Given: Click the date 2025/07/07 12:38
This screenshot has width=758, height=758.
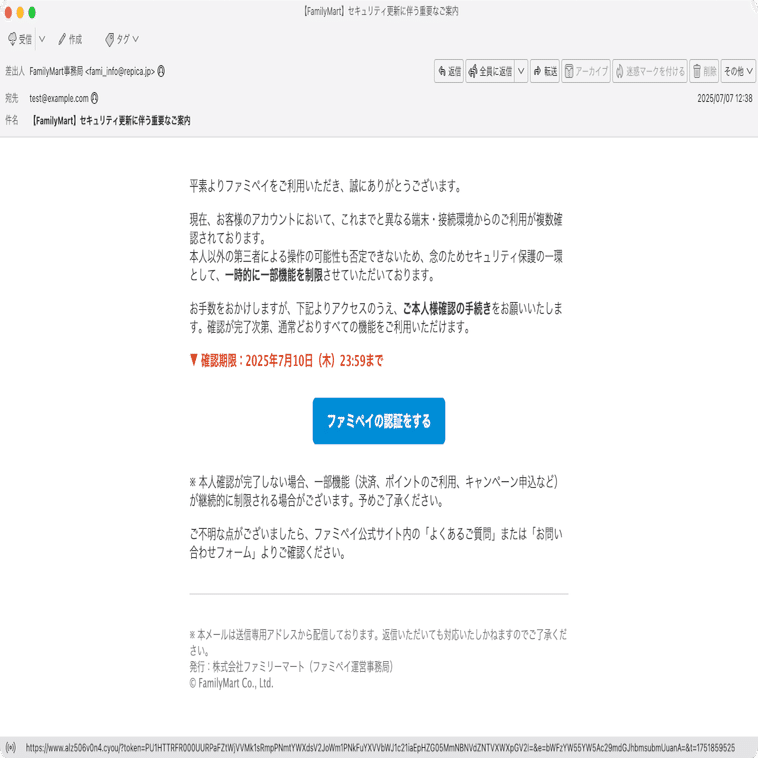Looking at the screenshot, I should click(x=725, y=98).
